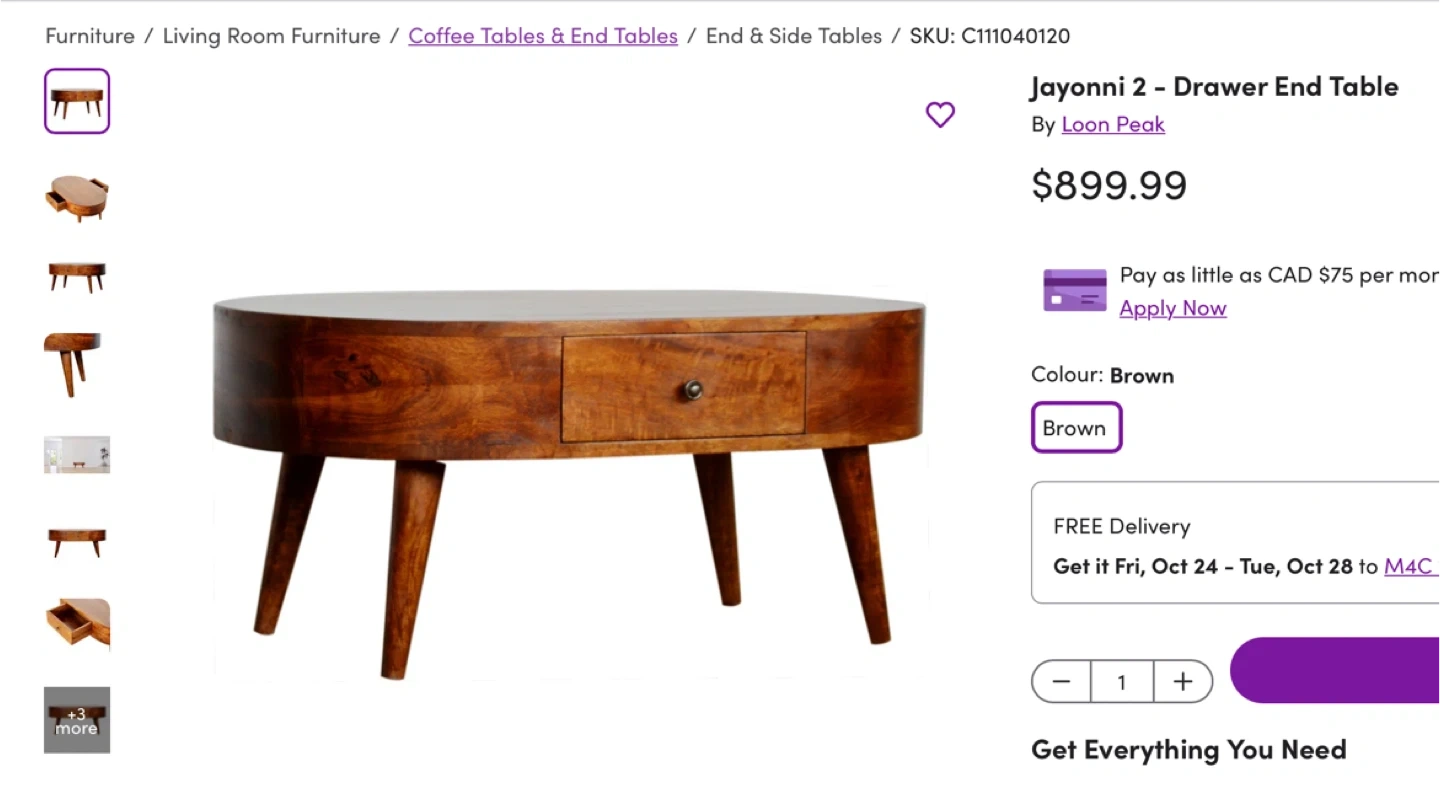1440x788 pixels.
Task: Click the Apply Now financing link
Action: (x=1173, y=308)
